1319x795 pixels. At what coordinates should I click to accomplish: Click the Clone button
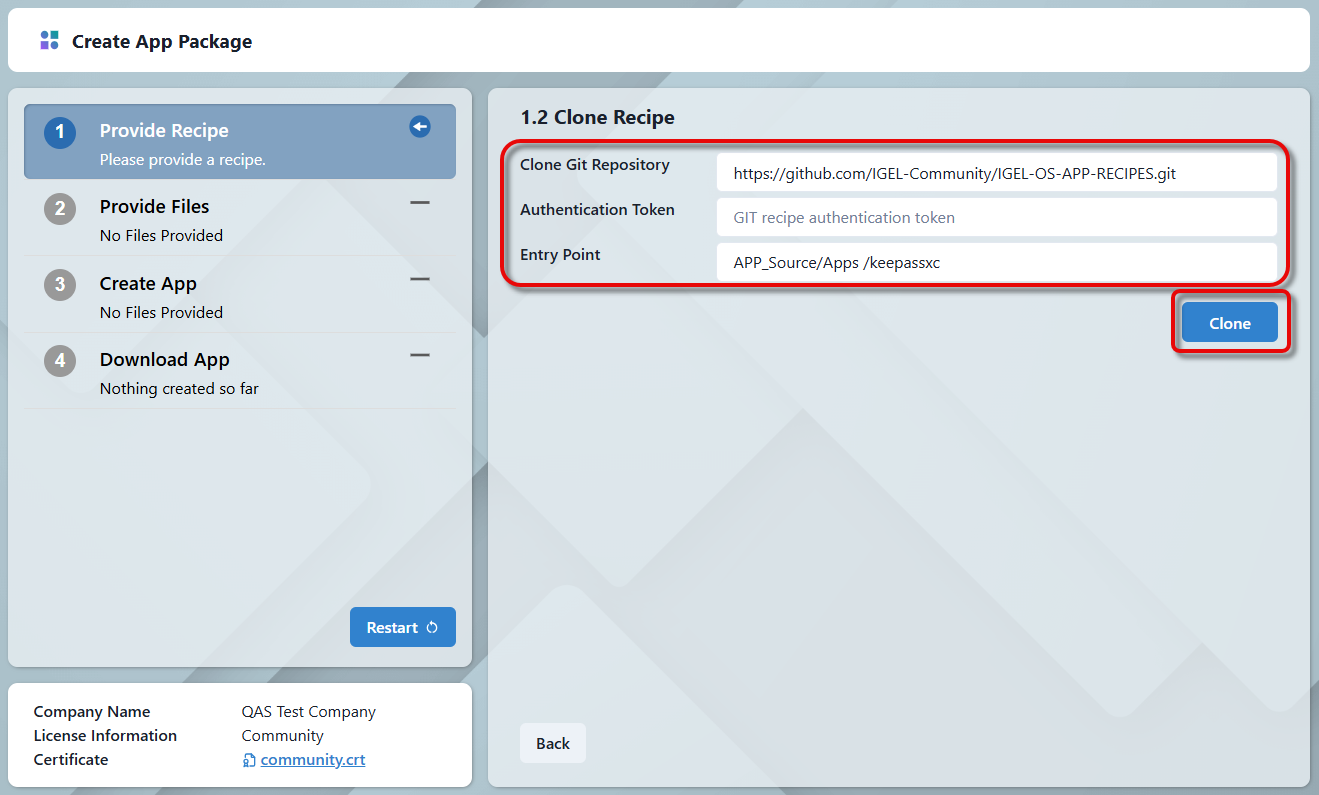pos(1230,323)
